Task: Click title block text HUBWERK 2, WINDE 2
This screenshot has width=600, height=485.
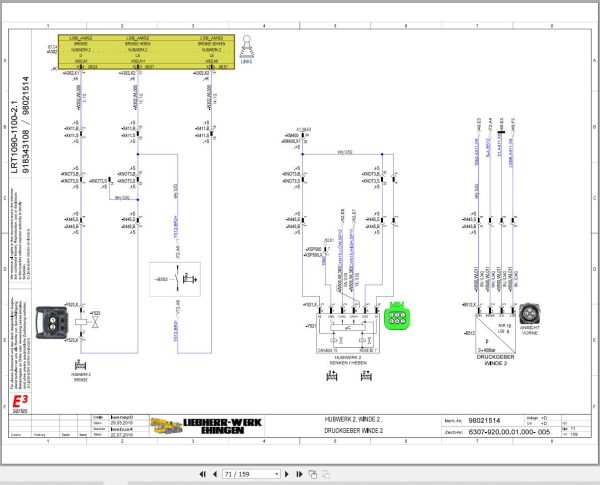Action: [354, 420]
